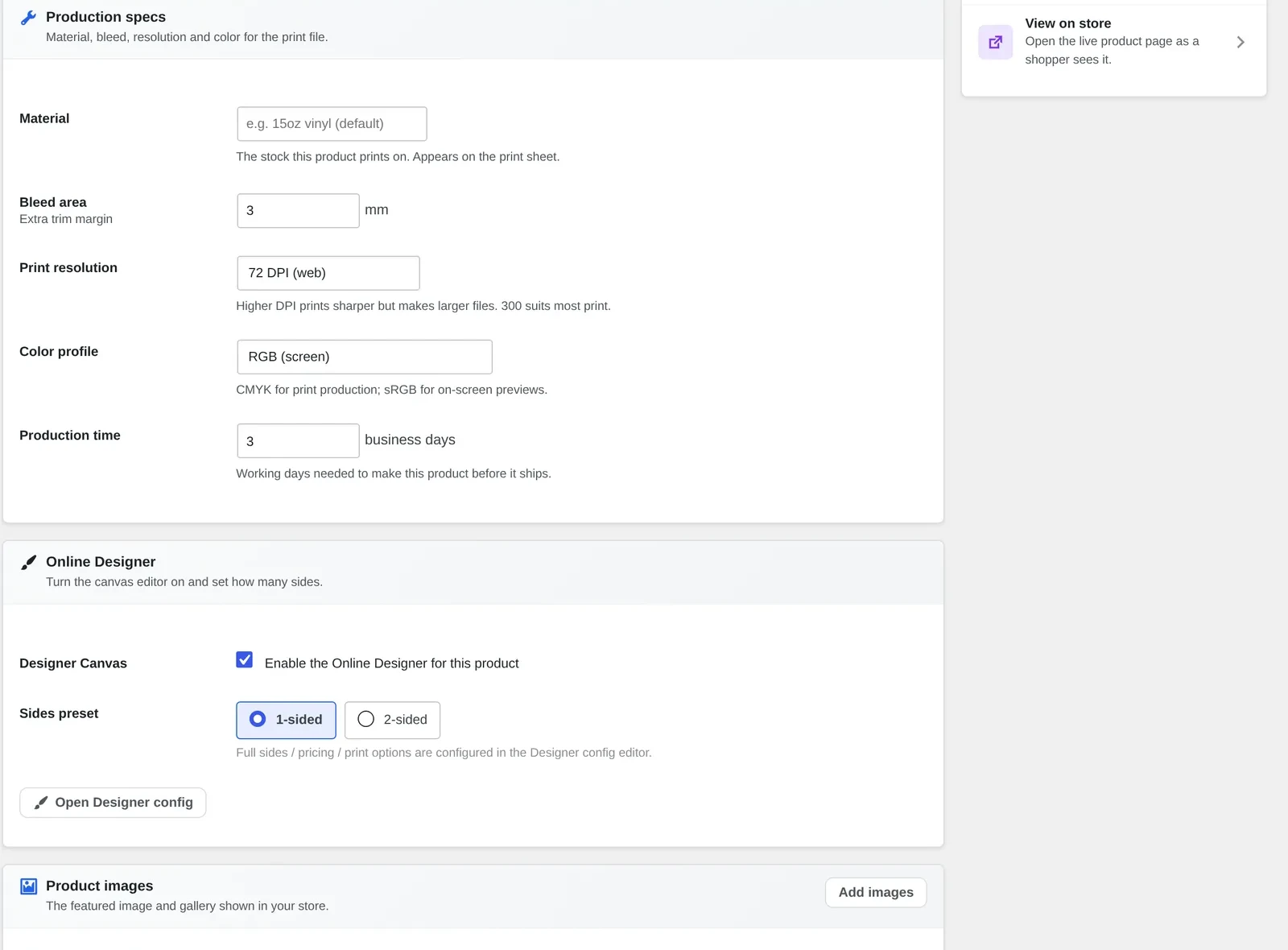
Task: Click the Production time days field
Action: point(298,441)
